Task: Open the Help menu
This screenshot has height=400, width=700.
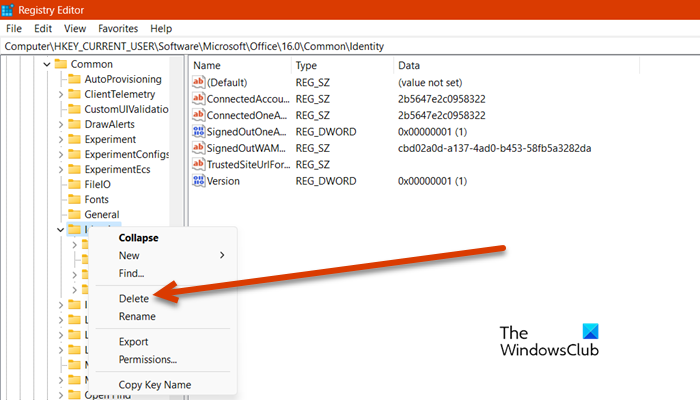Action: 161,29
